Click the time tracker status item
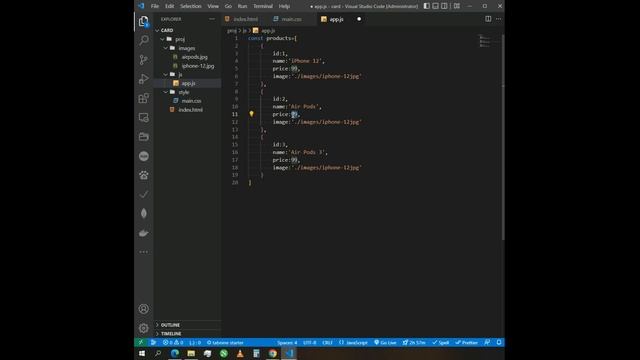 pos(414,342)
